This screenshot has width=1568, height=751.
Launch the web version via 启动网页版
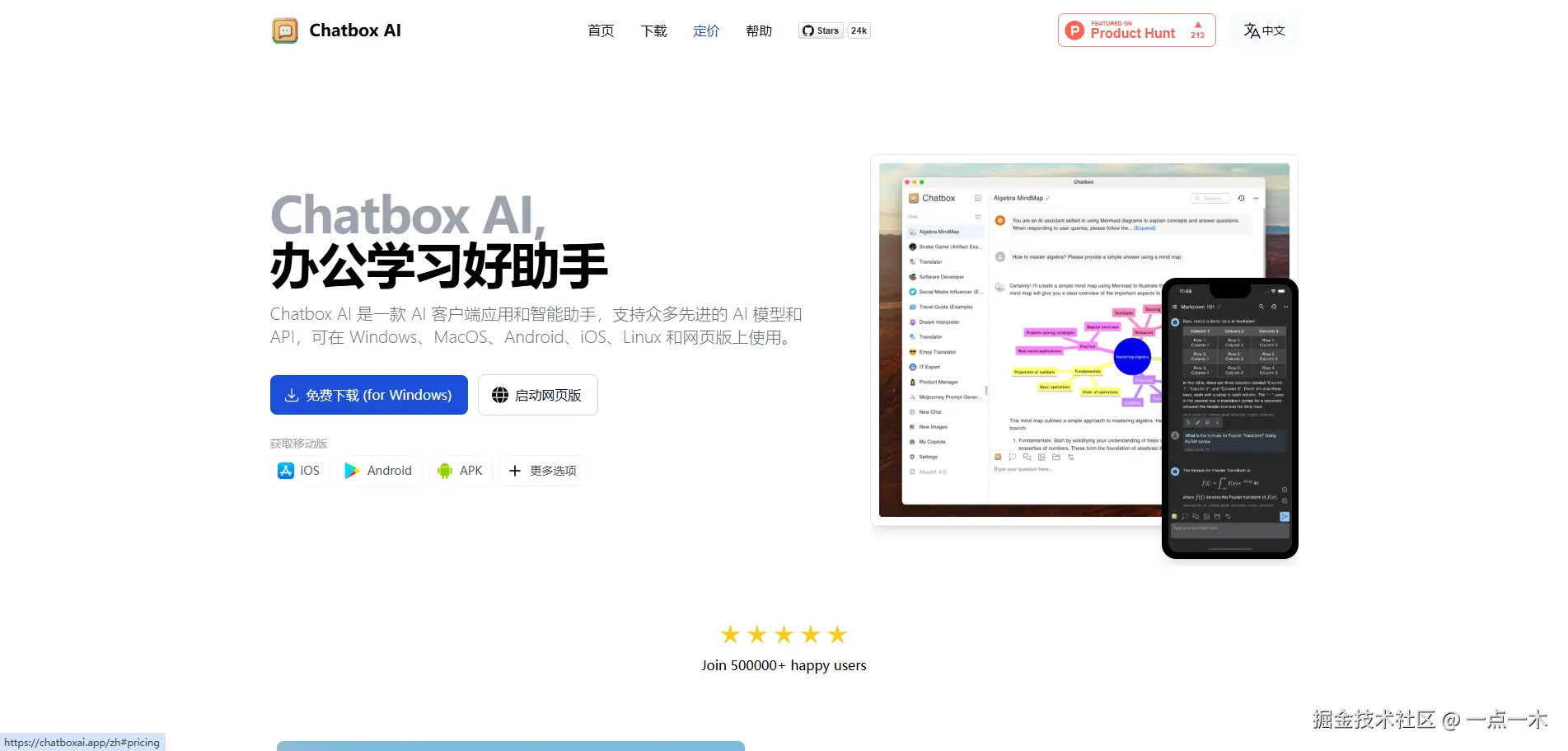point(537,395)
